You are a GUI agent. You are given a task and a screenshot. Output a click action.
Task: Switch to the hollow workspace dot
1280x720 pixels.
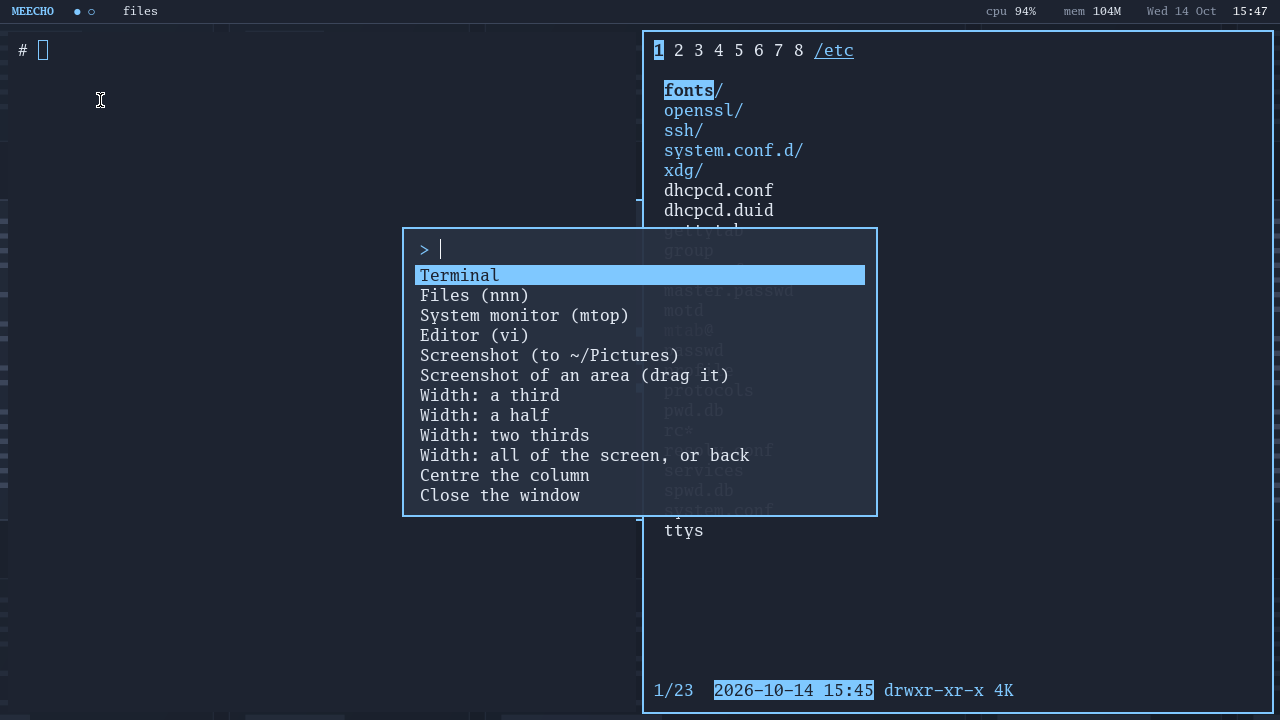point(91,12)
